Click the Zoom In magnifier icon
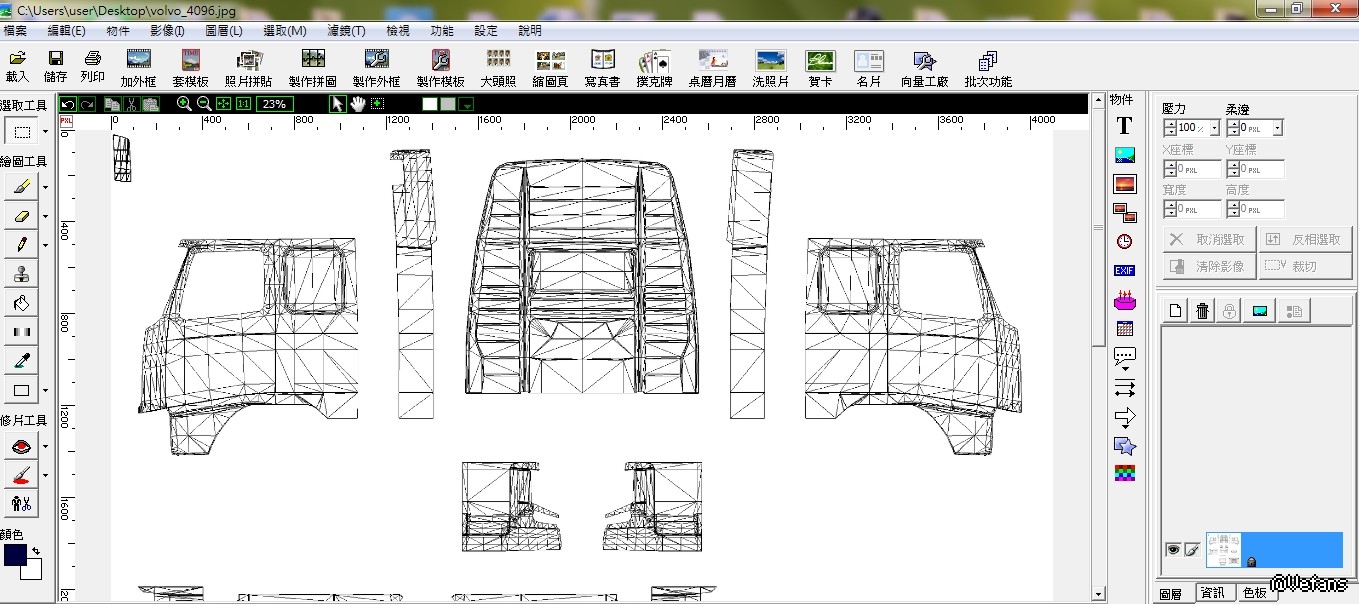 (184, 104)
